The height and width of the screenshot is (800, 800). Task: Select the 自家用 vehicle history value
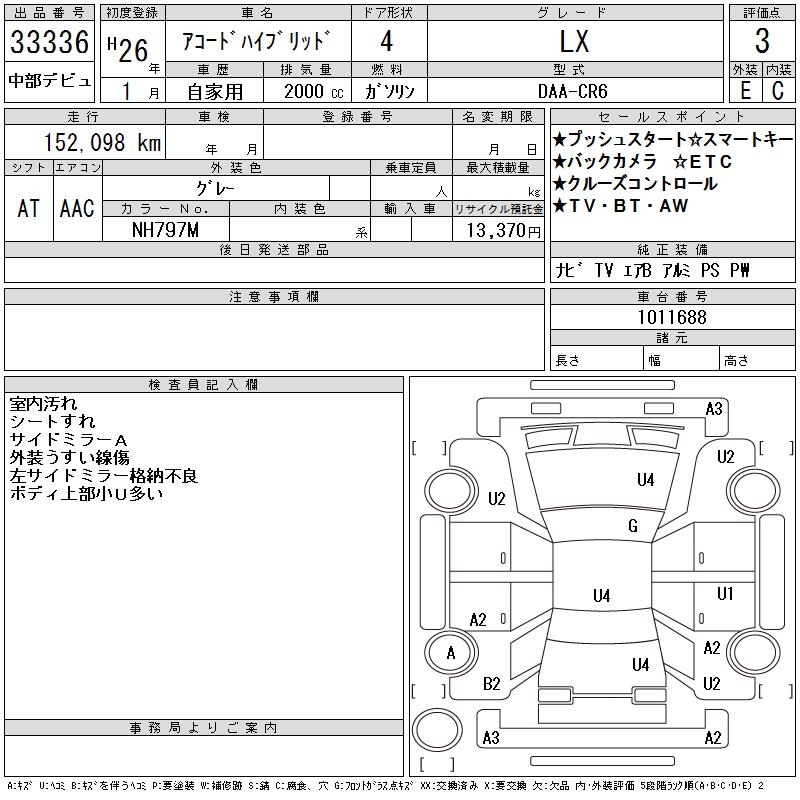(x=215, y=91)
